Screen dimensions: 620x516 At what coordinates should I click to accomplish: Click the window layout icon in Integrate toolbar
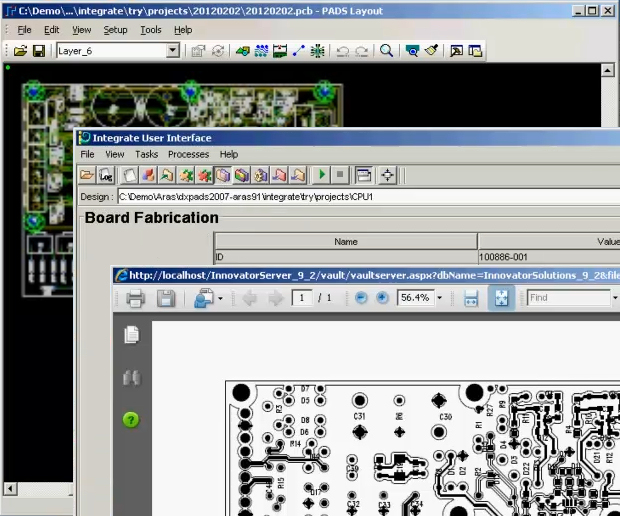pyautogui.click(x=364, y=175)
